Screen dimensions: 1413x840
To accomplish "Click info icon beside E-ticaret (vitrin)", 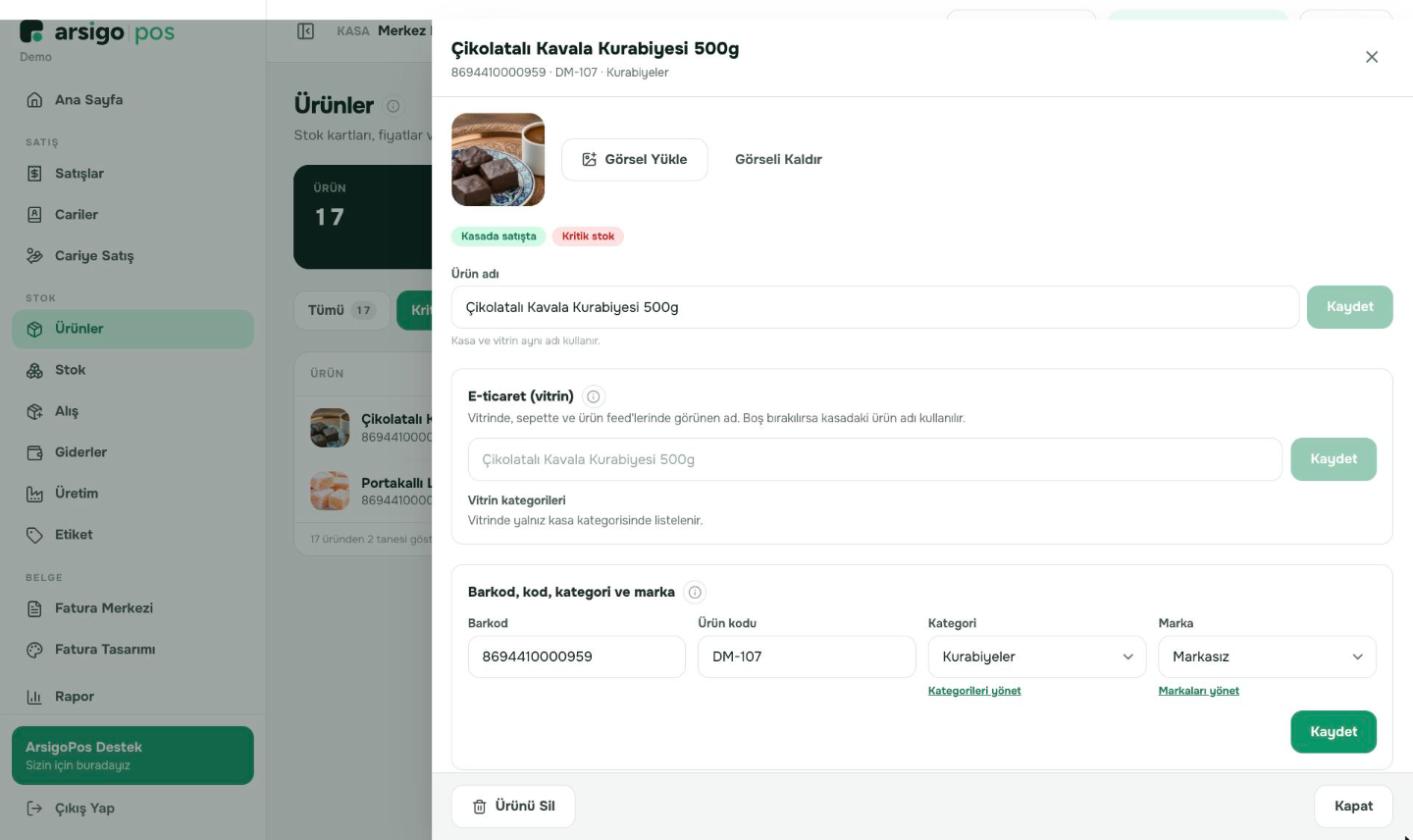I will click(593, 396).
